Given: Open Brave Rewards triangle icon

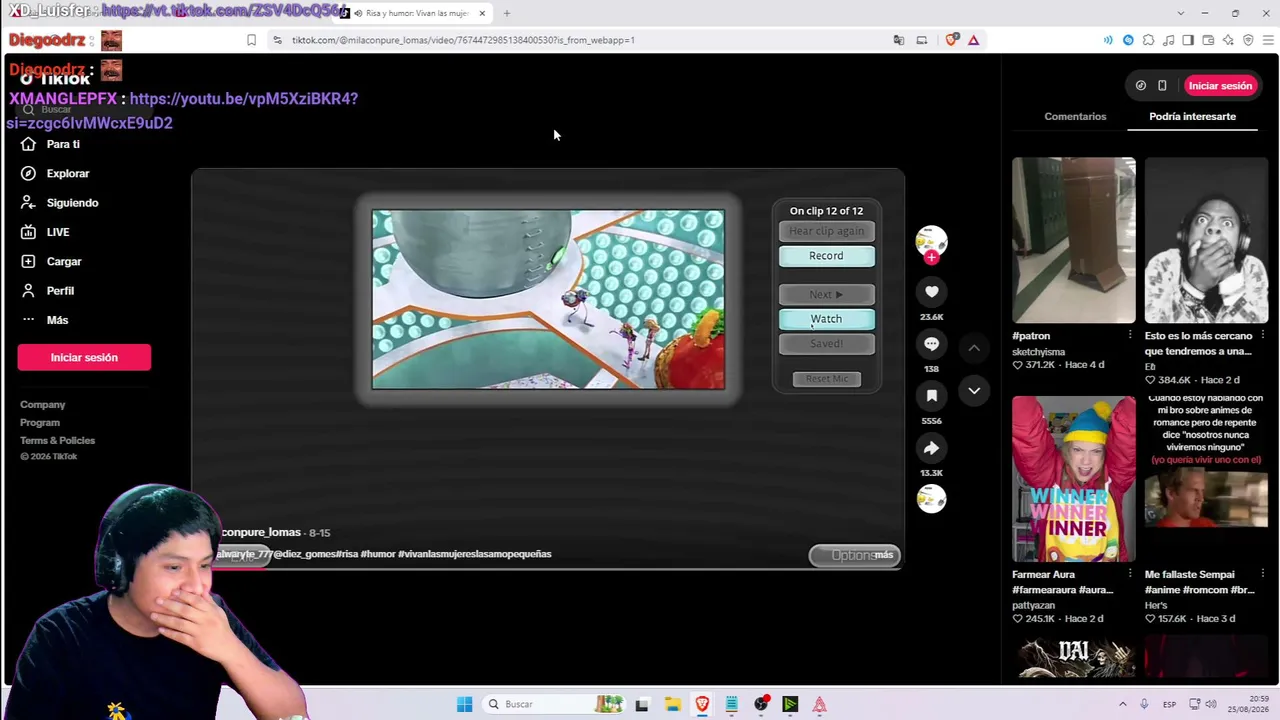Looking at the screenshot, I should (973, 40).
